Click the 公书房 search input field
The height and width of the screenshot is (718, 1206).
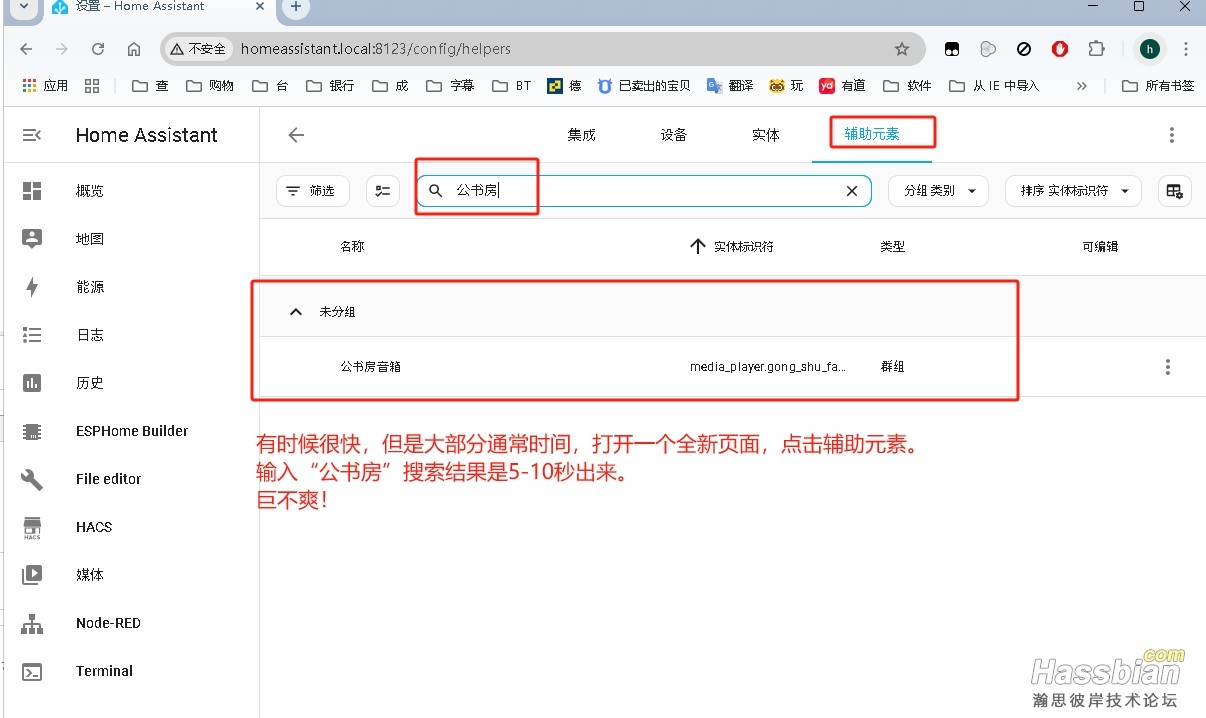(x=644, y=191)
